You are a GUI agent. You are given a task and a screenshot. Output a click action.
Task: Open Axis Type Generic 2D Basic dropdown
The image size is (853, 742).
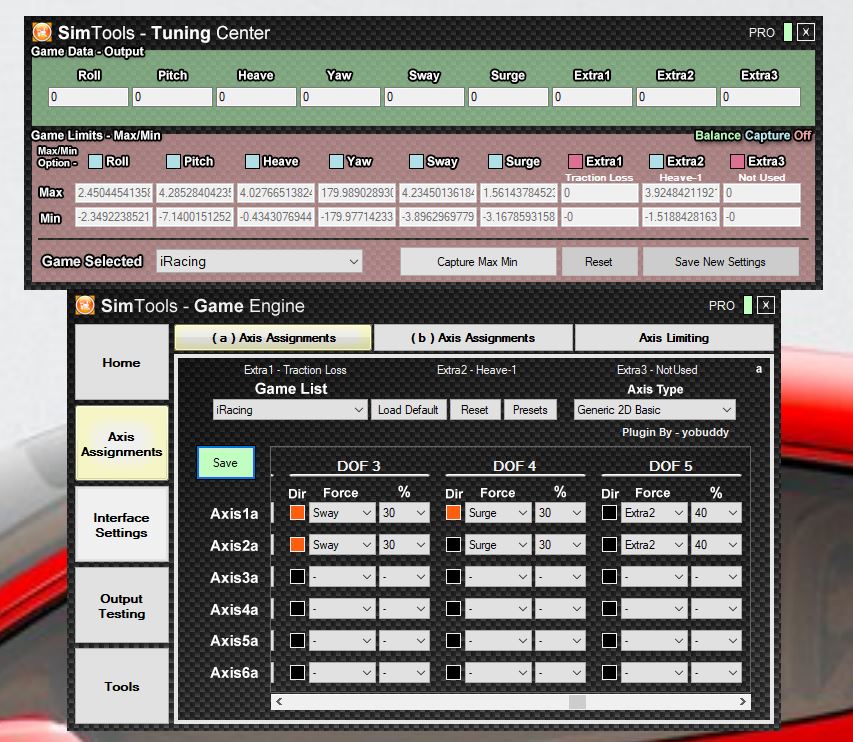tap(654, 410)
